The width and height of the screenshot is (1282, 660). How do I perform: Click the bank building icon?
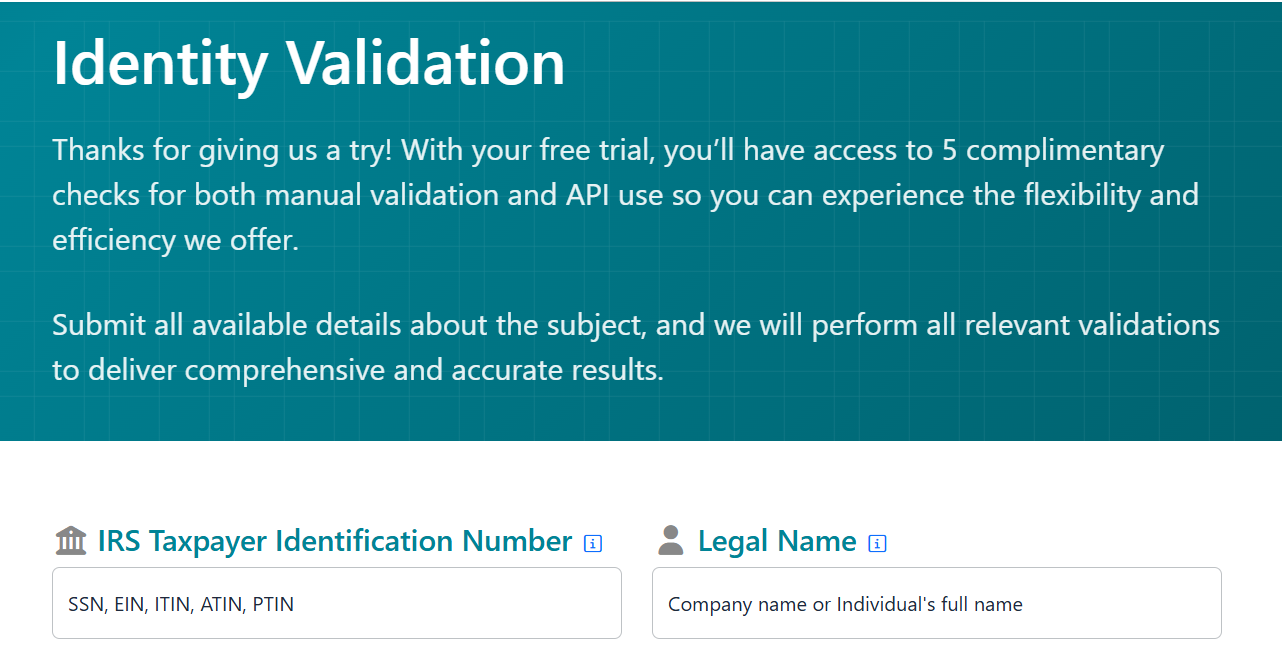click(x=71, y=541)
